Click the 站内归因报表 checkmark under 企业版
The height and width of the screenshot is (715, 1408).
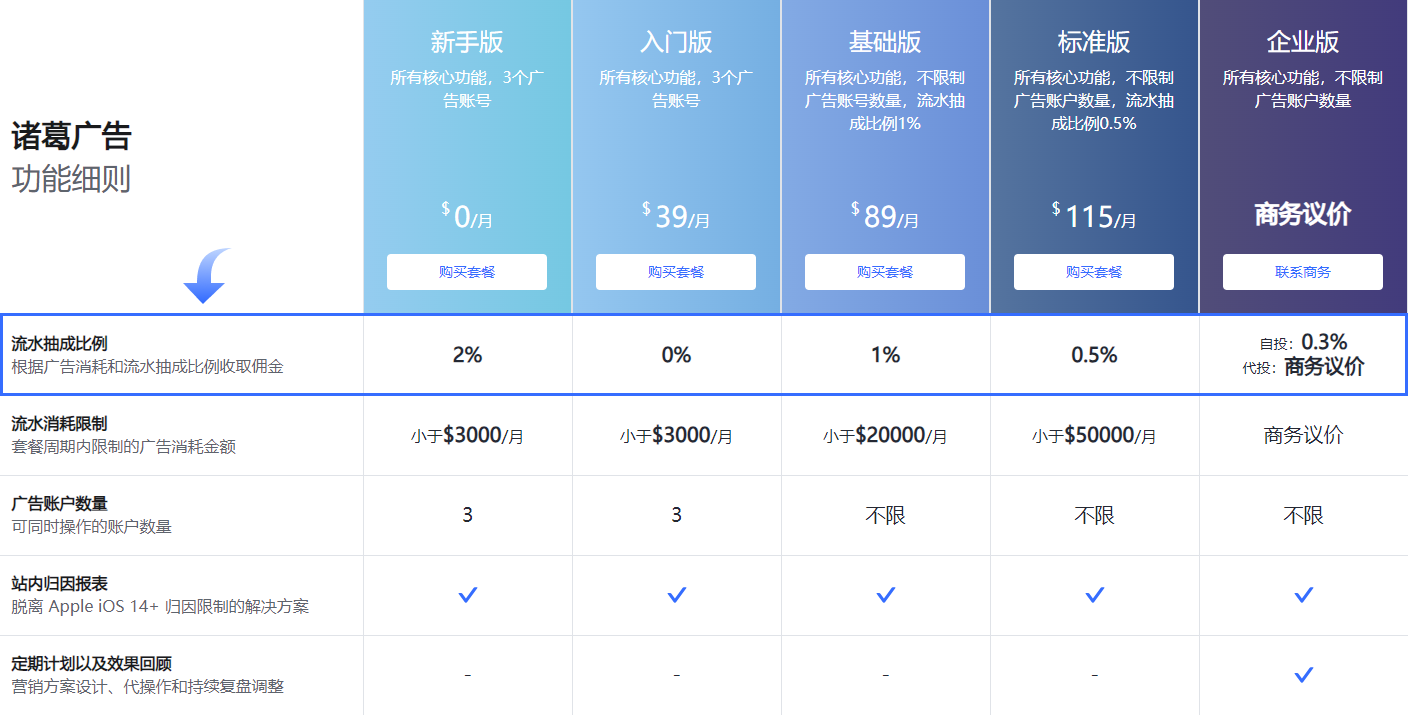1303,595
